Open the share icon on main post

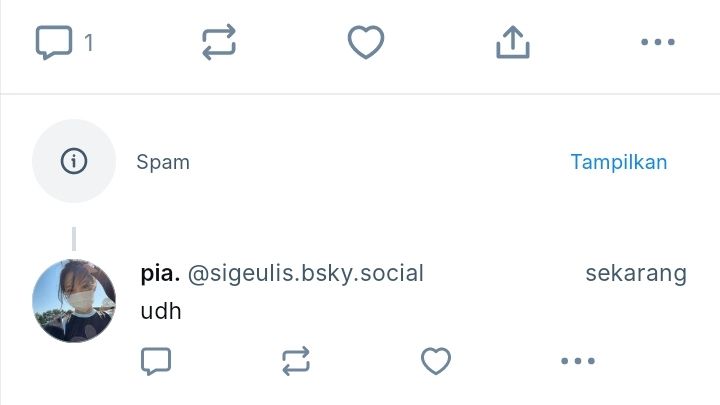[x=513, y=42]
